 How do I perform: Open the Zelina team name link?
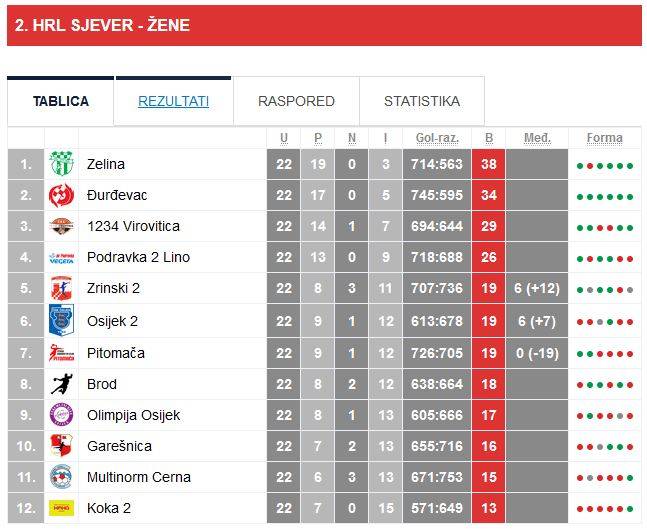point(106,164)
